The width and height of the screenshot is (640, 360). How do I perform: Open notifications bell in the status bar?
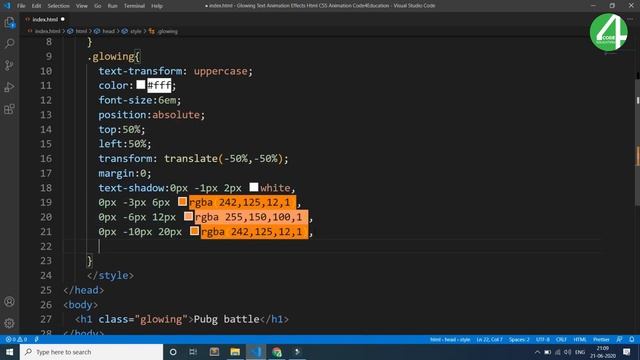coord(632,340)
